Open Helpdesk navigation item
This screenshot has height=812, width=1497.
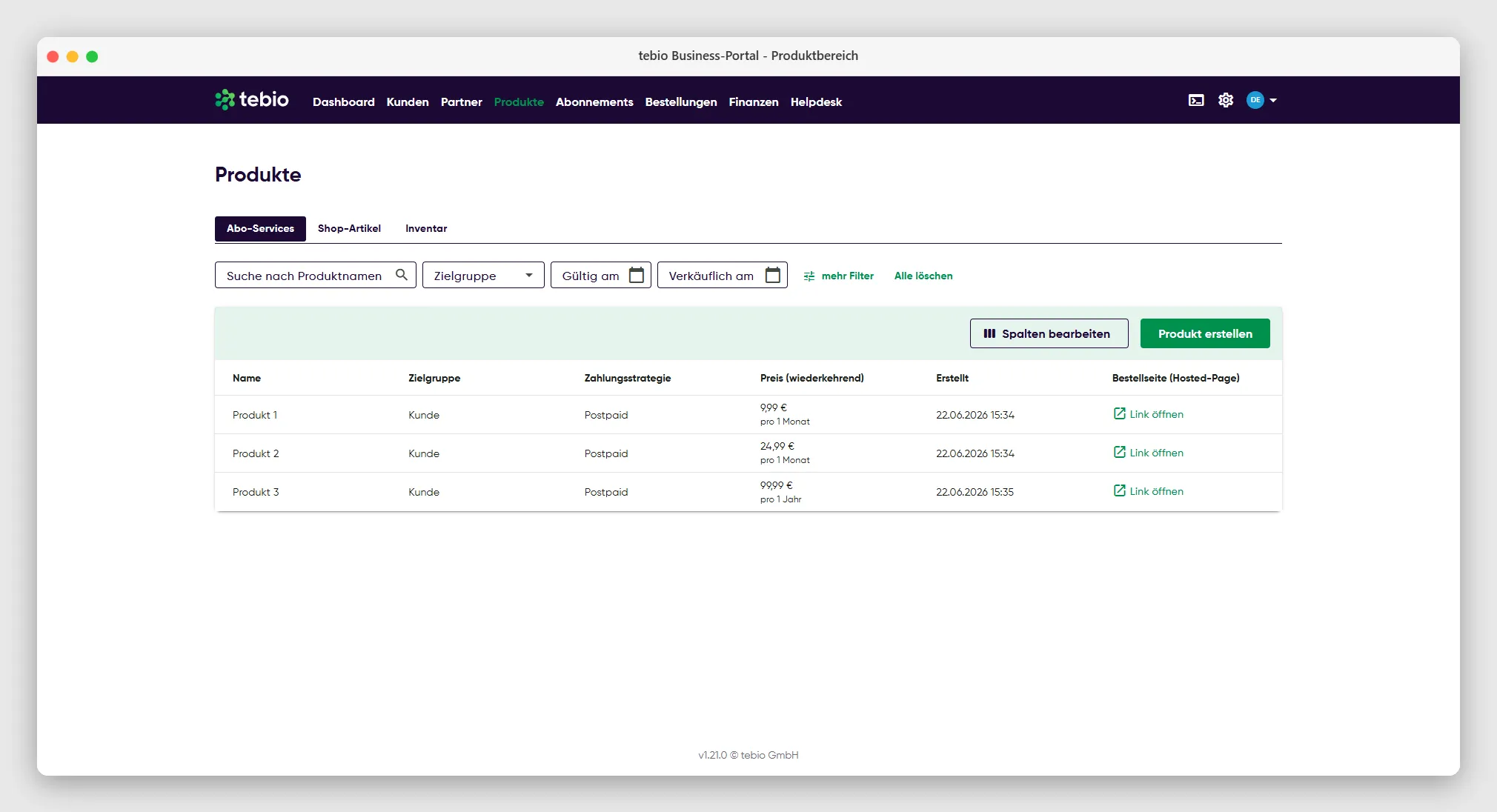(816, 101)
